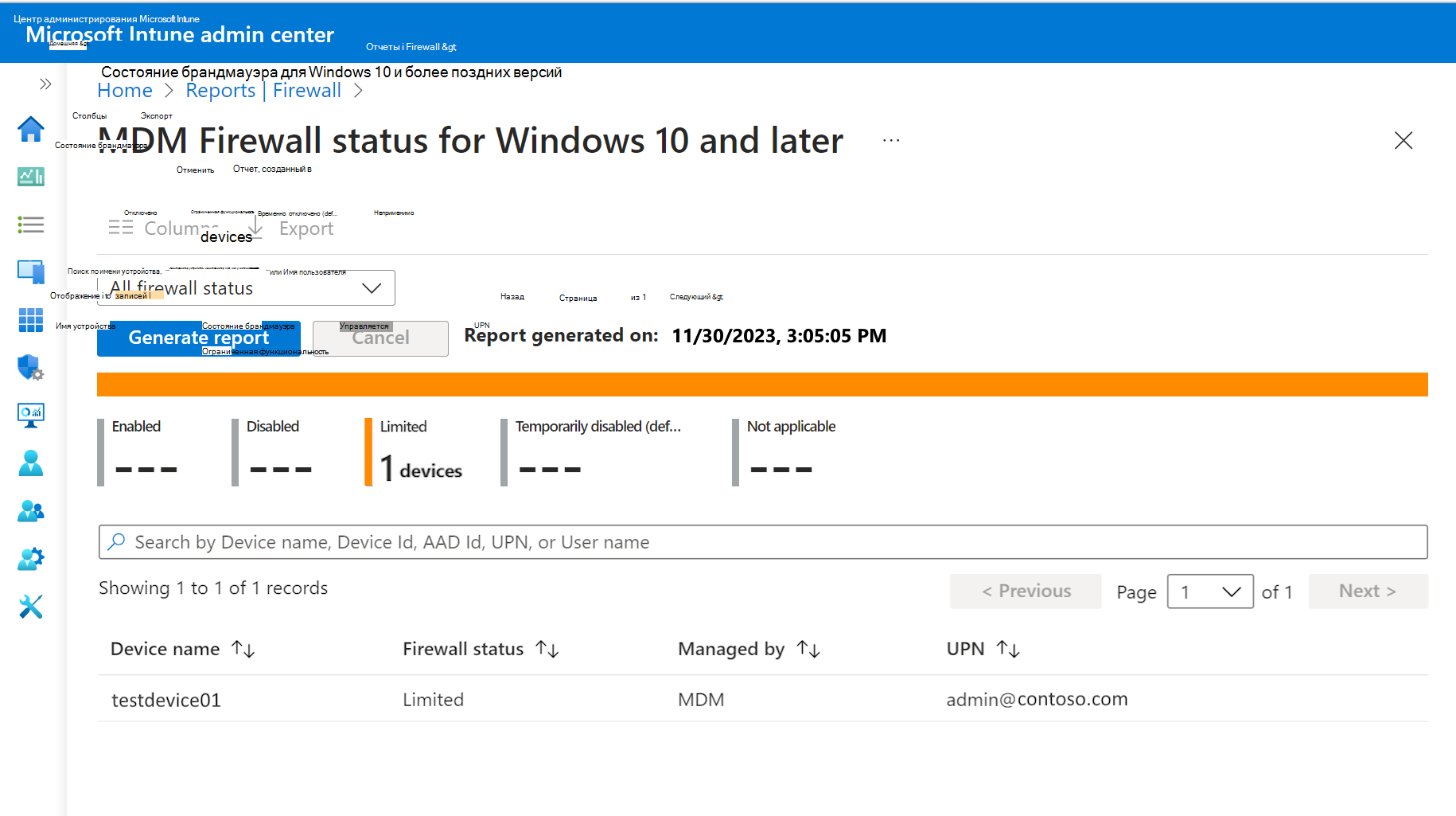
Task: Open Troubleshooting tools icon in sidebar
Action: (x=31, y=607)
